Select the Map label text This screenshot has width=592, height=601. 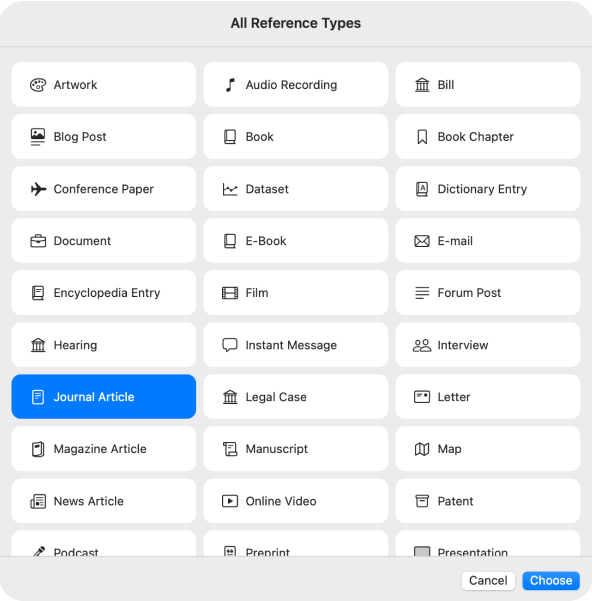tap(449, 449)
